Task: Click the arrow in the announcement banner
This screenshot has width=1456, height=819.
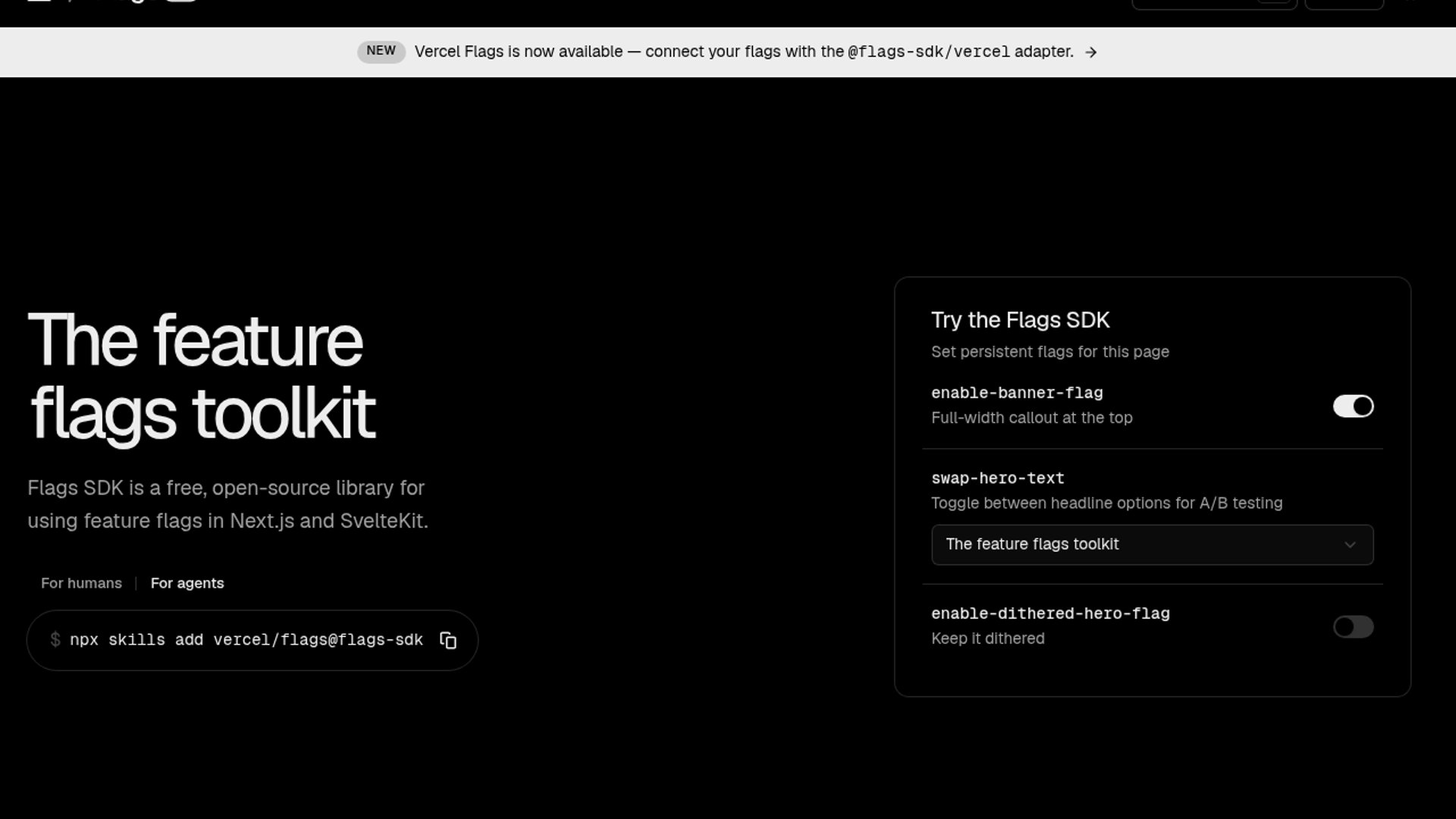Action: point(1090,52)
